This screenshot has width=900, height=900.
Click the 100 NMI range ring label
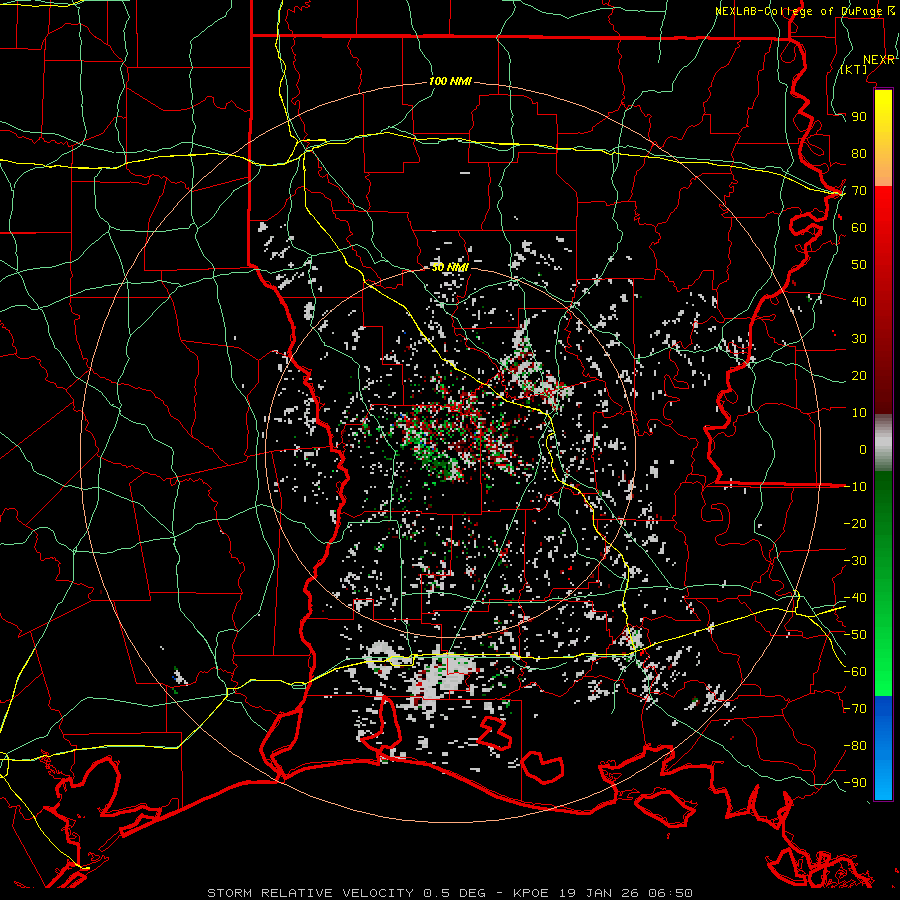point(450,82)
